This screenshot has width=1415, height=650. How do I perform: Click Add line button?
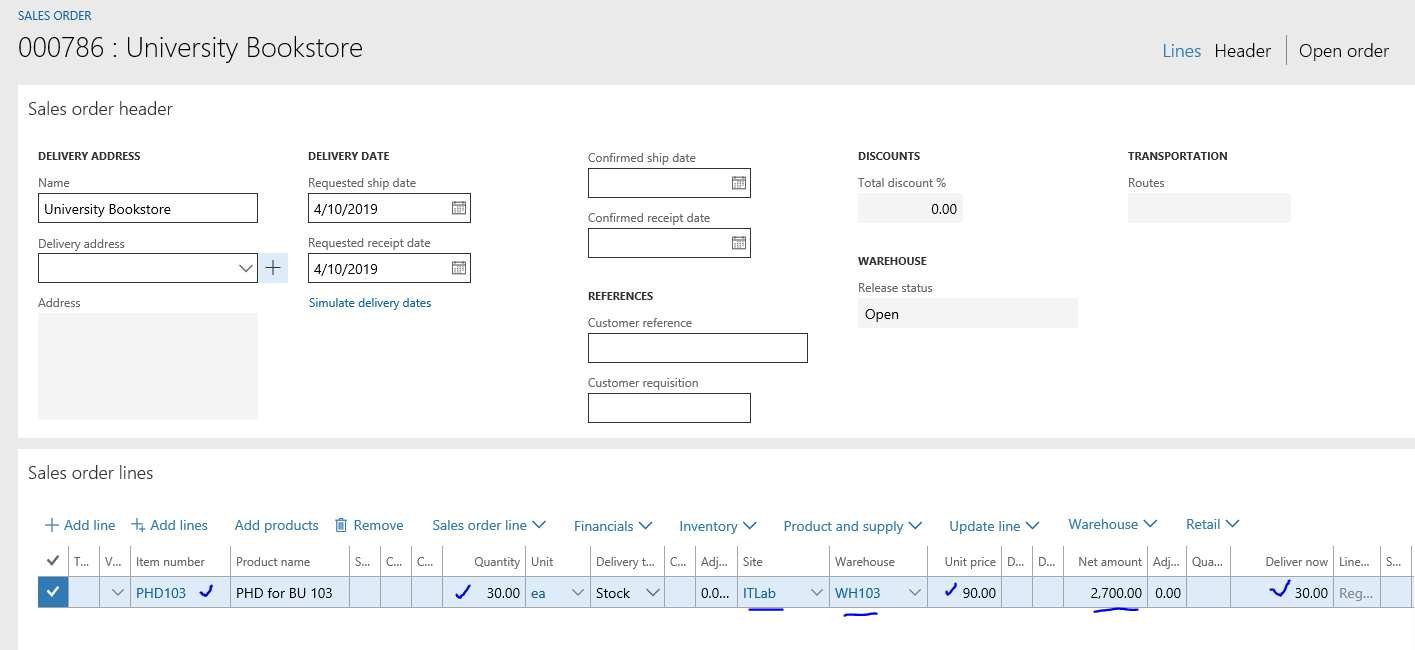point(80,525)
